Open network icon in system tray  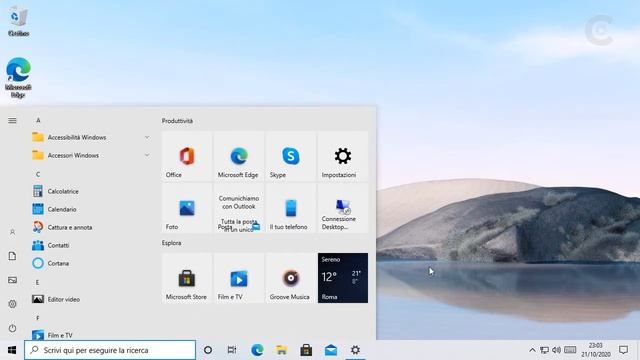[x=544, y=350]
